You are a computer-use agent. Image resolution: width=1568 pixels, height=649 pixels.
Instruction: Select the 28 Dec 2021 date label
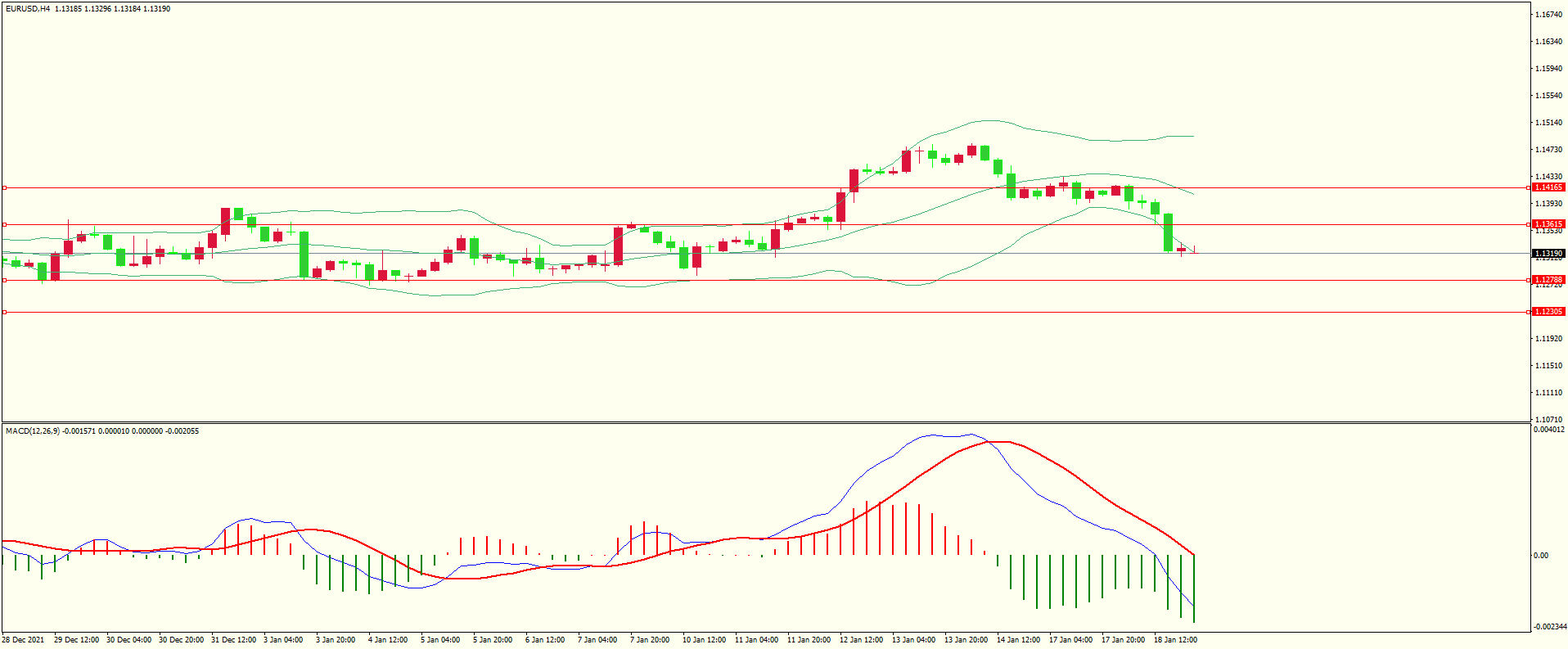tap(24, 640)
